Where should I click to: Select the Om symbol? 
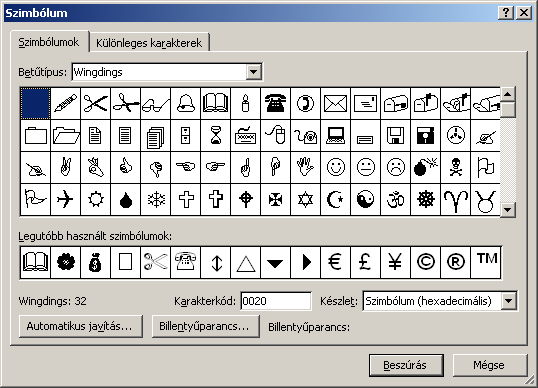(x=396, y=199)
